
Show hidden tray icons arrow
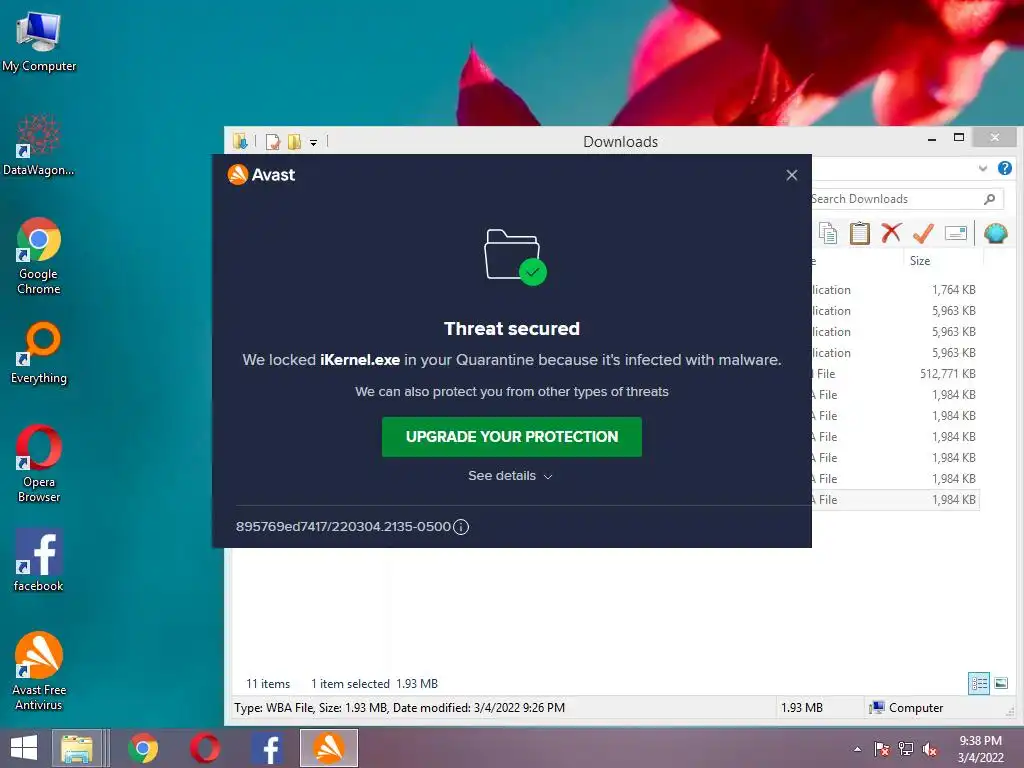(857, 749)
